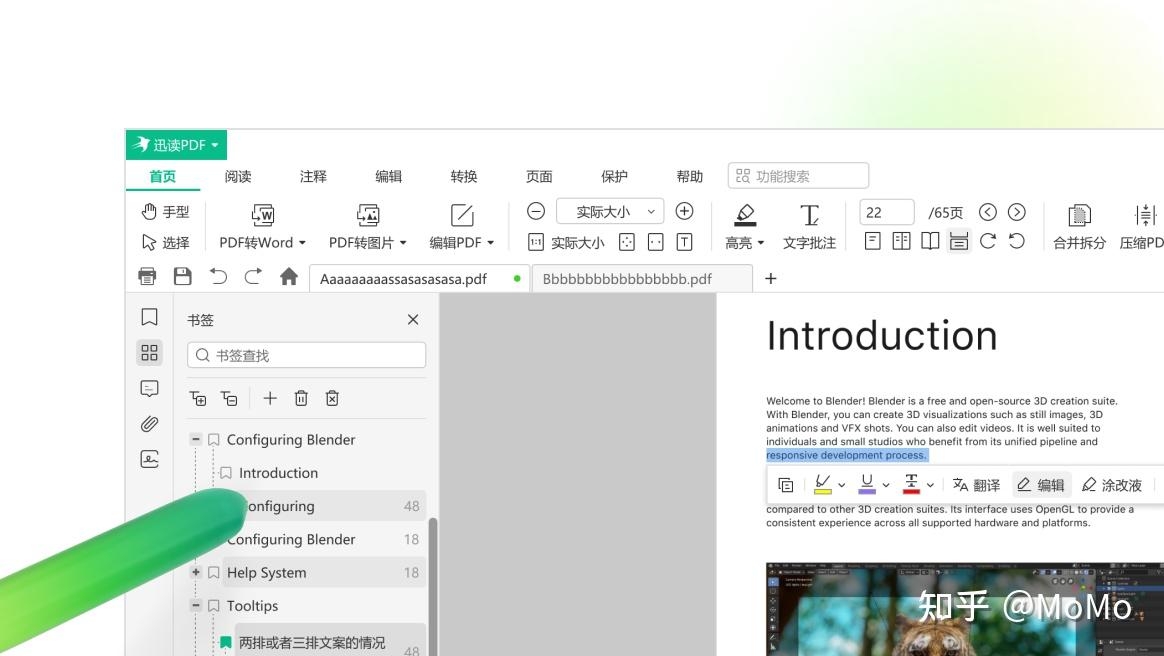Click the 编辑PDF edit icon
Screen dimensions: 1164x656
pos(462,215)
